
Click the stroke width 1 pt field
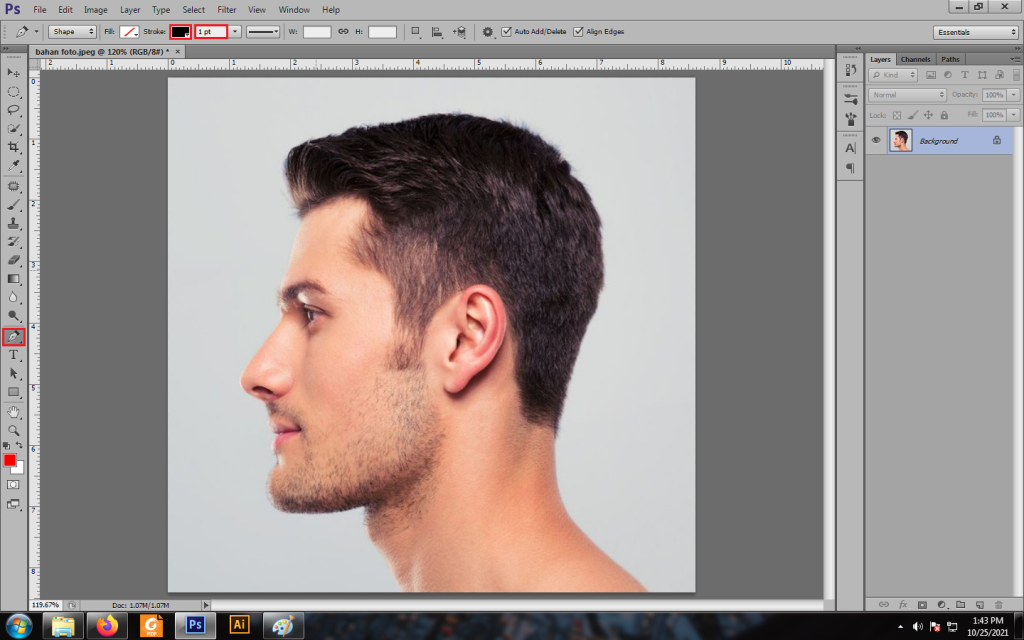click(210, 32)
